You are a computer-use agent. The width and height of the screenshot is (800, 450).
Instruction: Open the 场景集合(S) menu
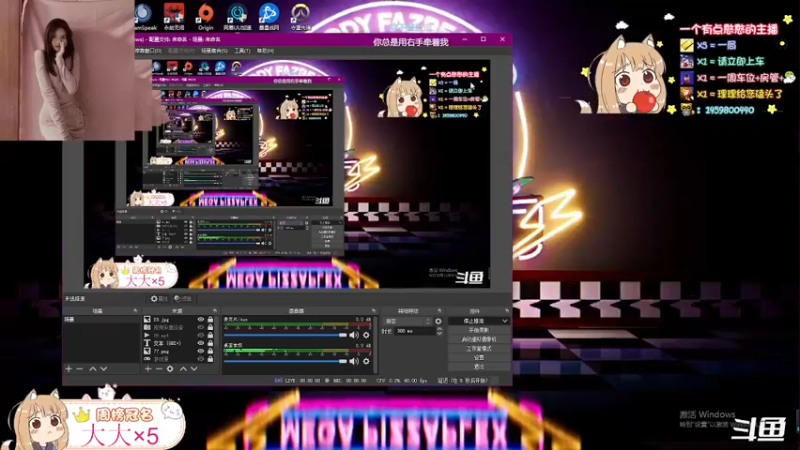click(x=214, y=51)
